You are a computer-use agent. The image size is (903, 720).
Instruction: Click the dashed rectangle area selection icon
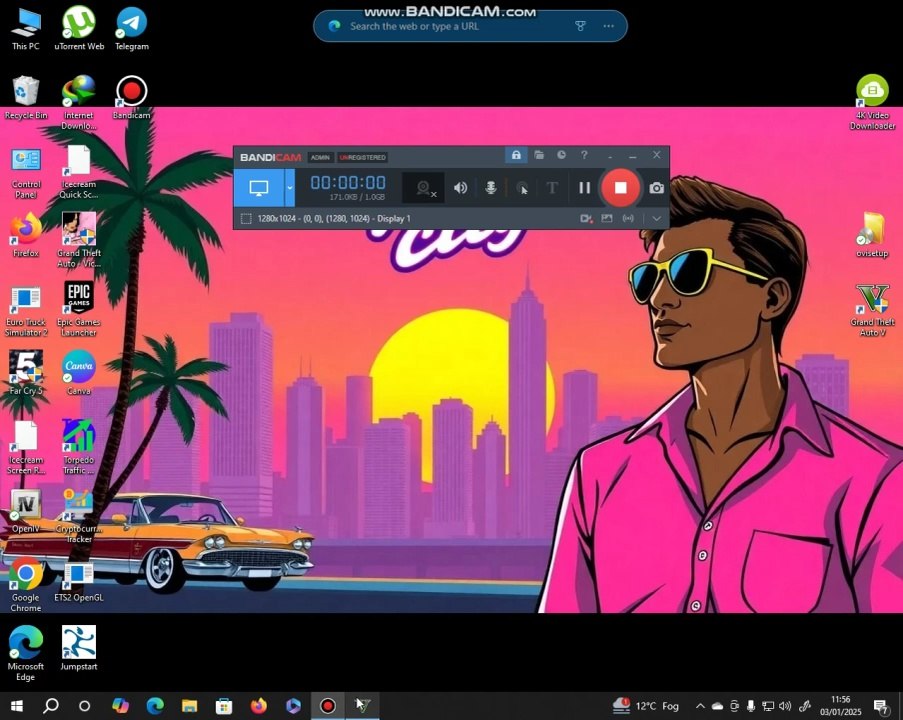(246, 219)
